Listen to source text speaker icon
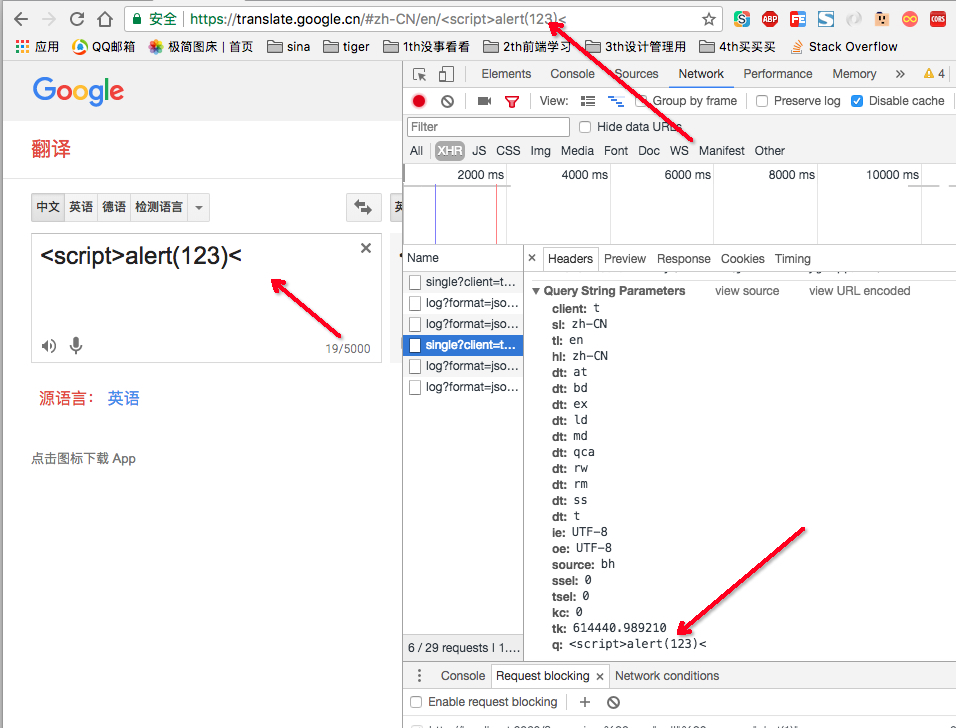This screenshot has height=728, width=956. 49,346
